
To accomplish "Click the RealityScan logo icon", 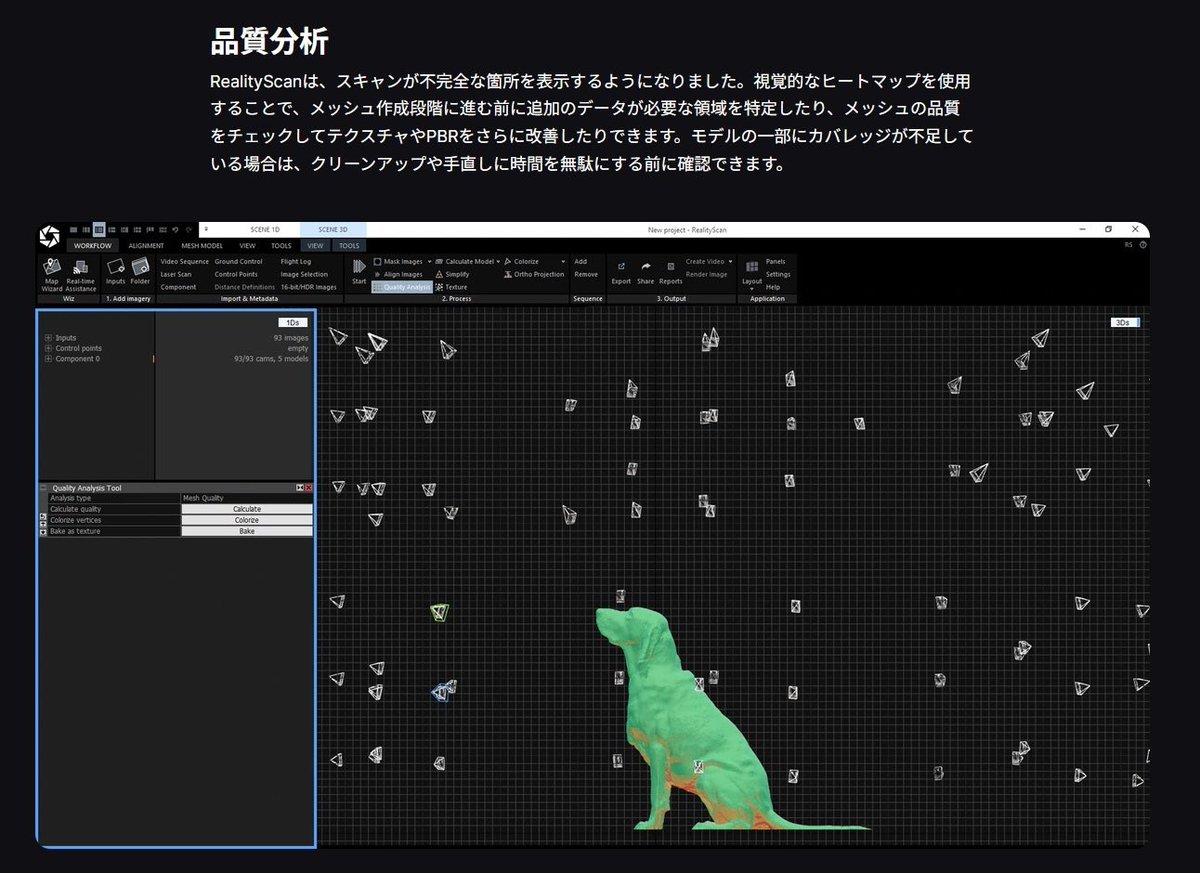I will 50,236.
